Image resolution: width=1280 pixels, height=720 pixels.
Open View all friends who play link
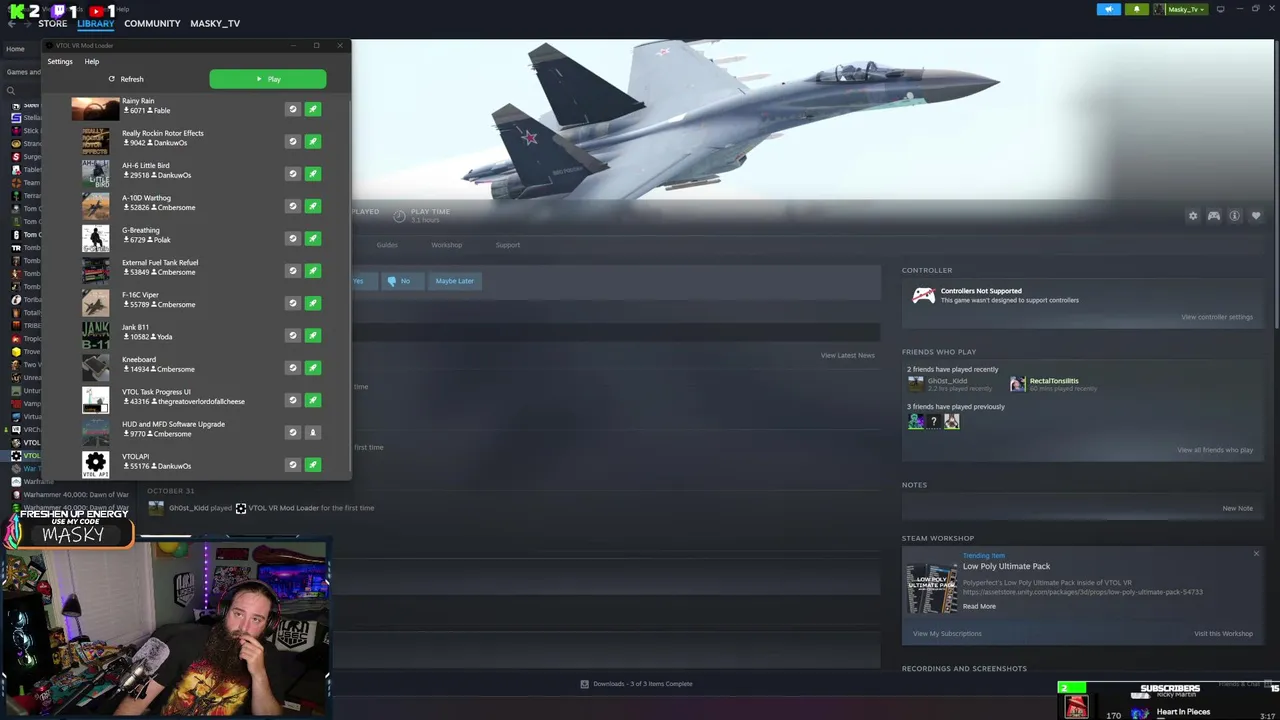point(1214,450)
